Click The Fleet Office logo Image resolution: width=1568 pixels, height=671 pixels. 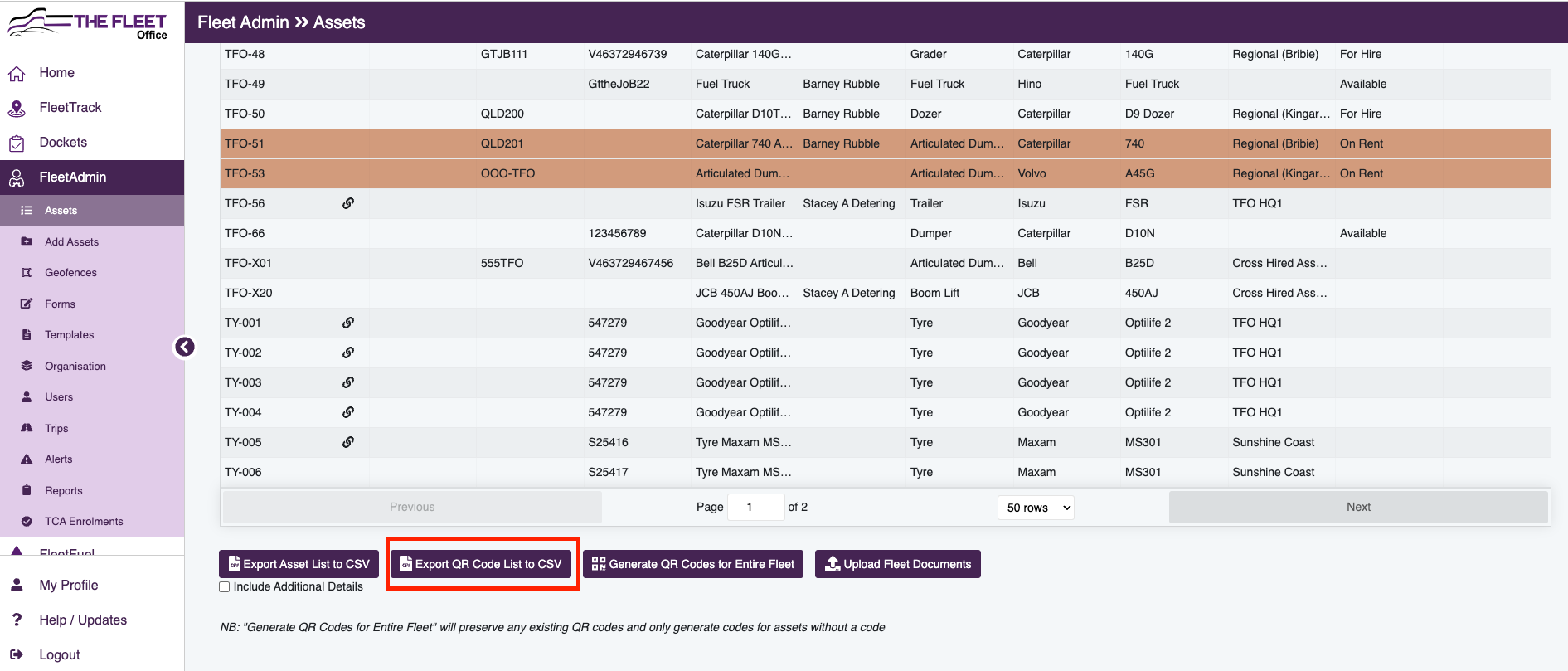tap(87, 23)
